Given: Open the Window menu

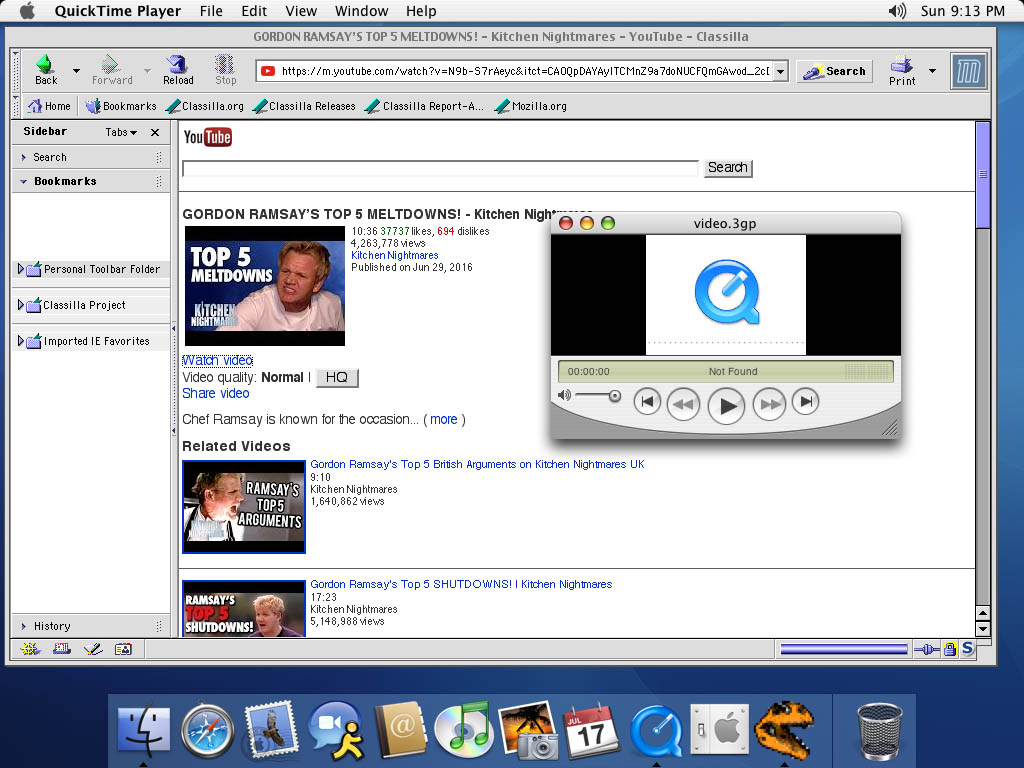Looking at the screenshot, I should coord(361,11).
